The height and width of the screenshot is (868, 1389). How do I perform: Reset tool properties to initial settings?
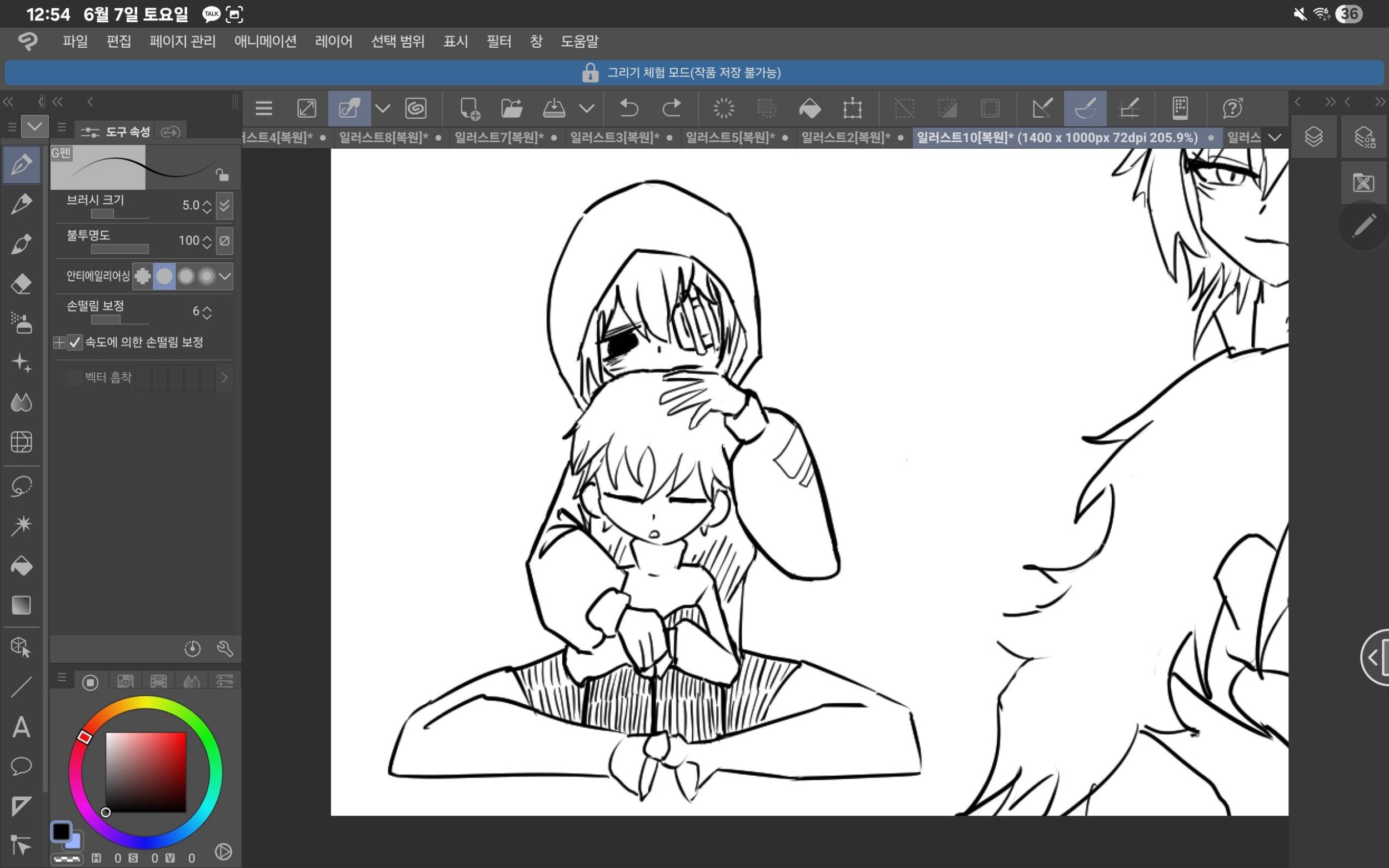(x=192, y=649)
